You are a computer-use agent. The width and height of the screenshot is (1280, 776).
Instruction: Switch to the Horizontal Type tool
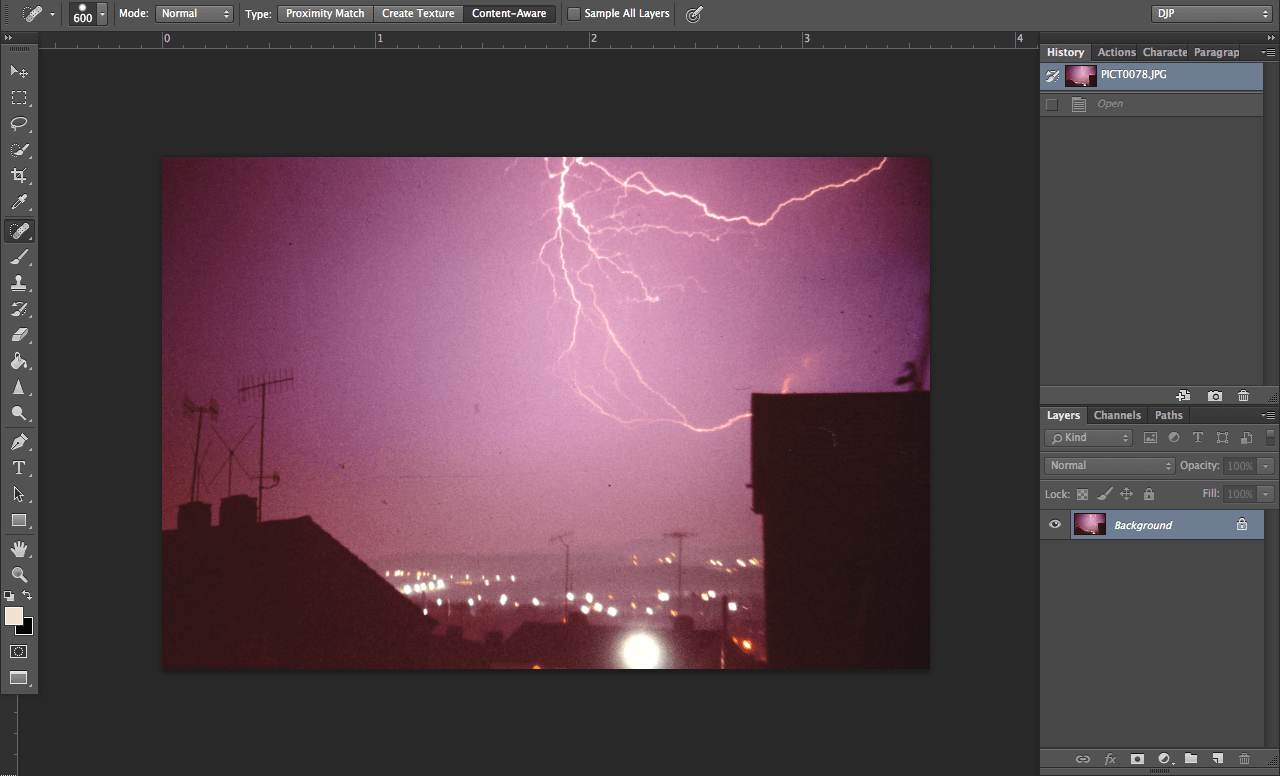19,467
